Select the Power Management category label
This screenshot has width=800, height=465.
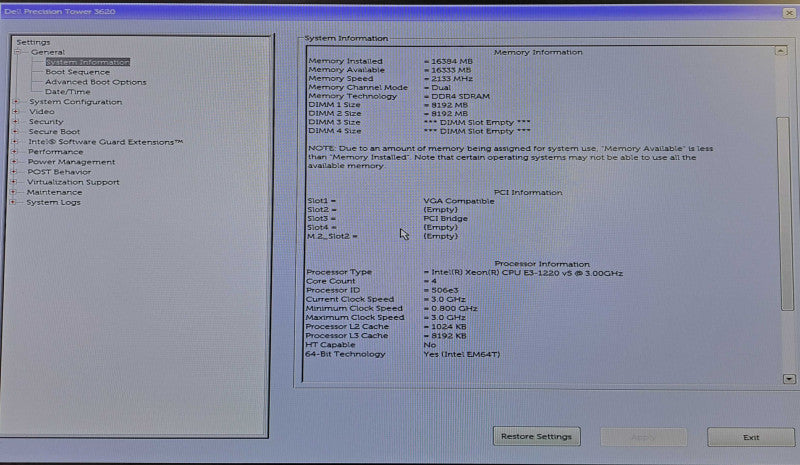[71, 162]
